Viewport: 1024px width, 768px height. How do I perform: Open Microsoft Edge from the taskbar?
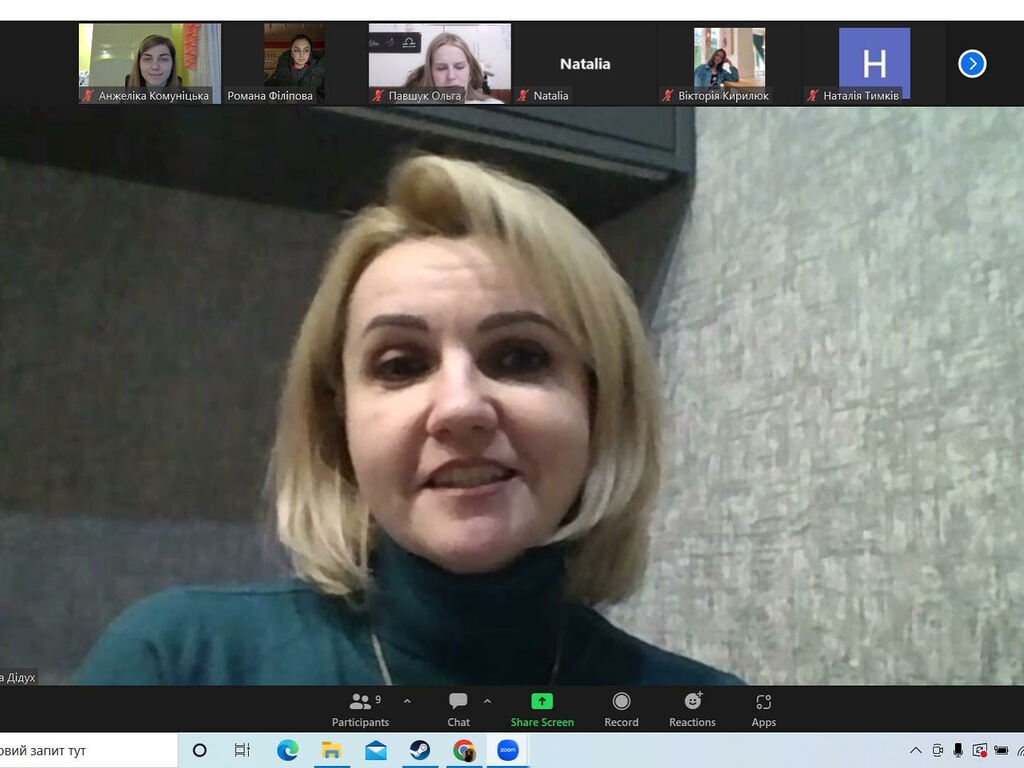pos(288,750)
